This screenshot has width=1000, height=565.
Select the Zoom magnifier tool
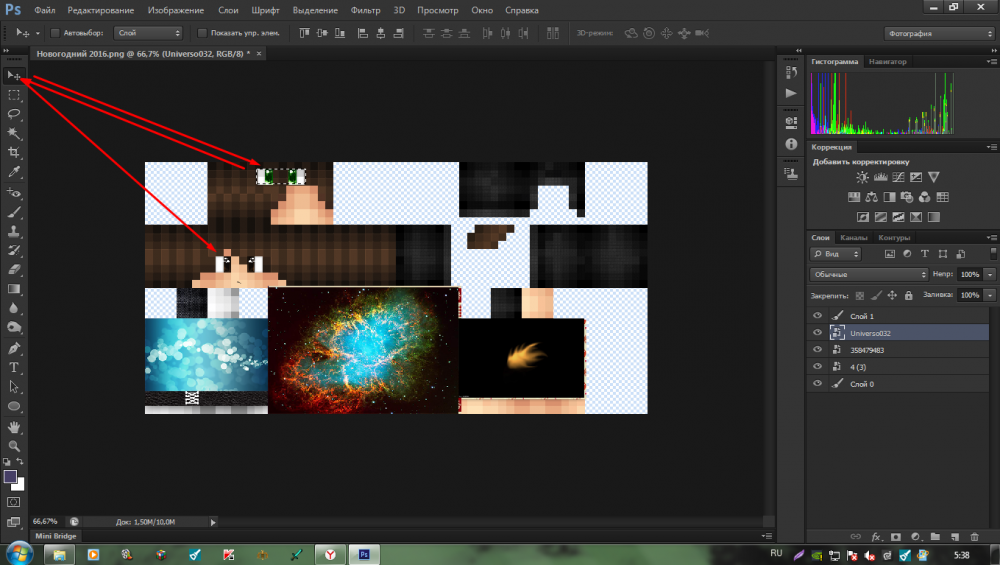[x=14, y=445]
